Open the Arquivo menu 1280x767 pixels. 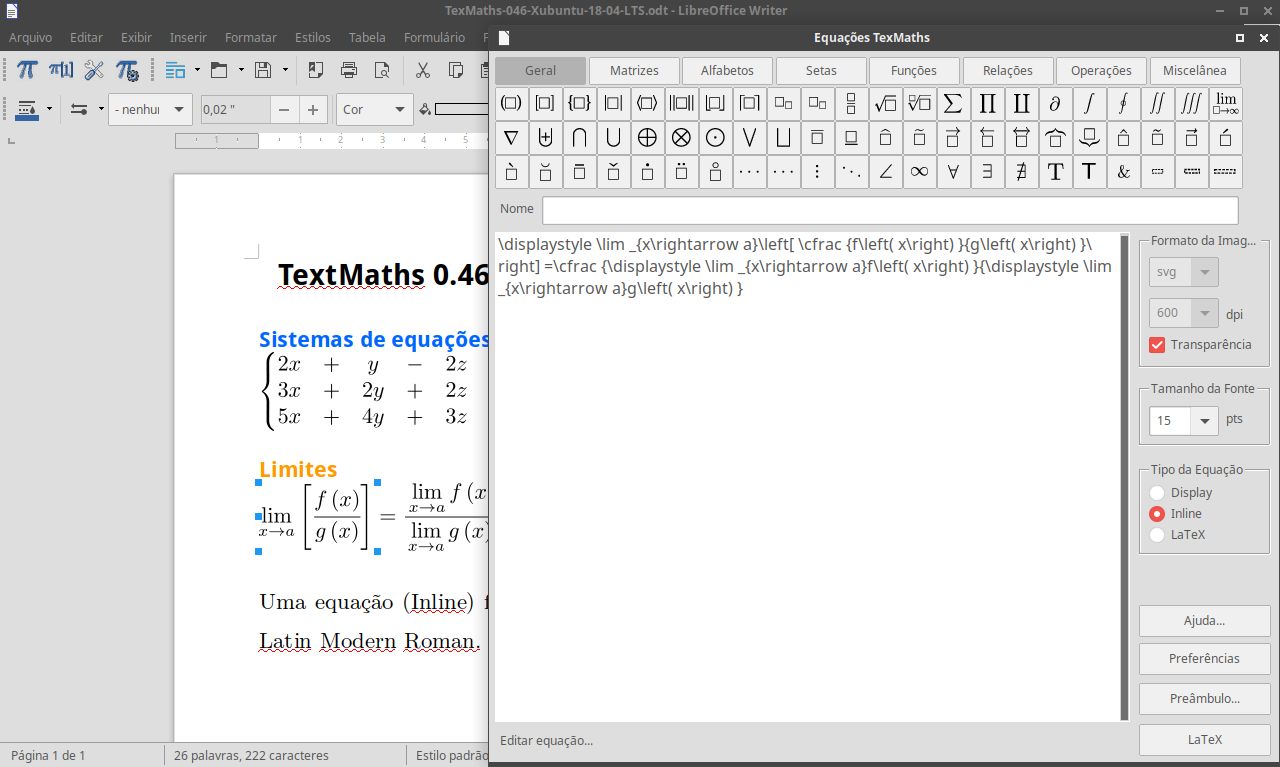click(30, 37)
